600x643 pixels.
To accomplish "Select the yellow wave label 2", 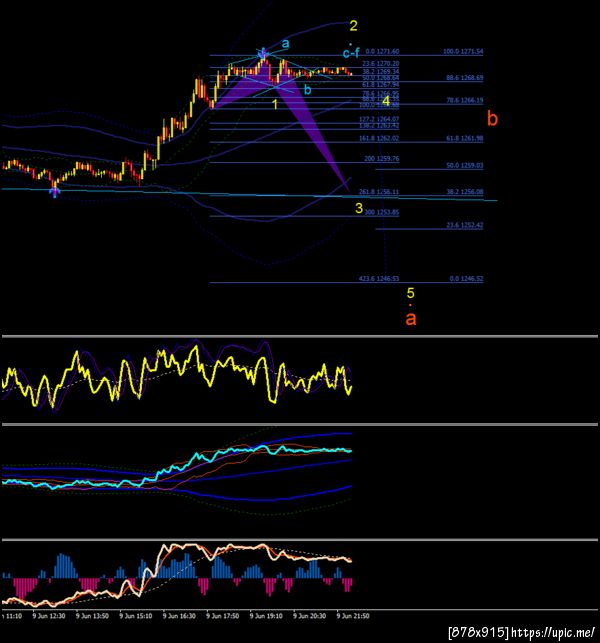I will click(x=353, y=26).
